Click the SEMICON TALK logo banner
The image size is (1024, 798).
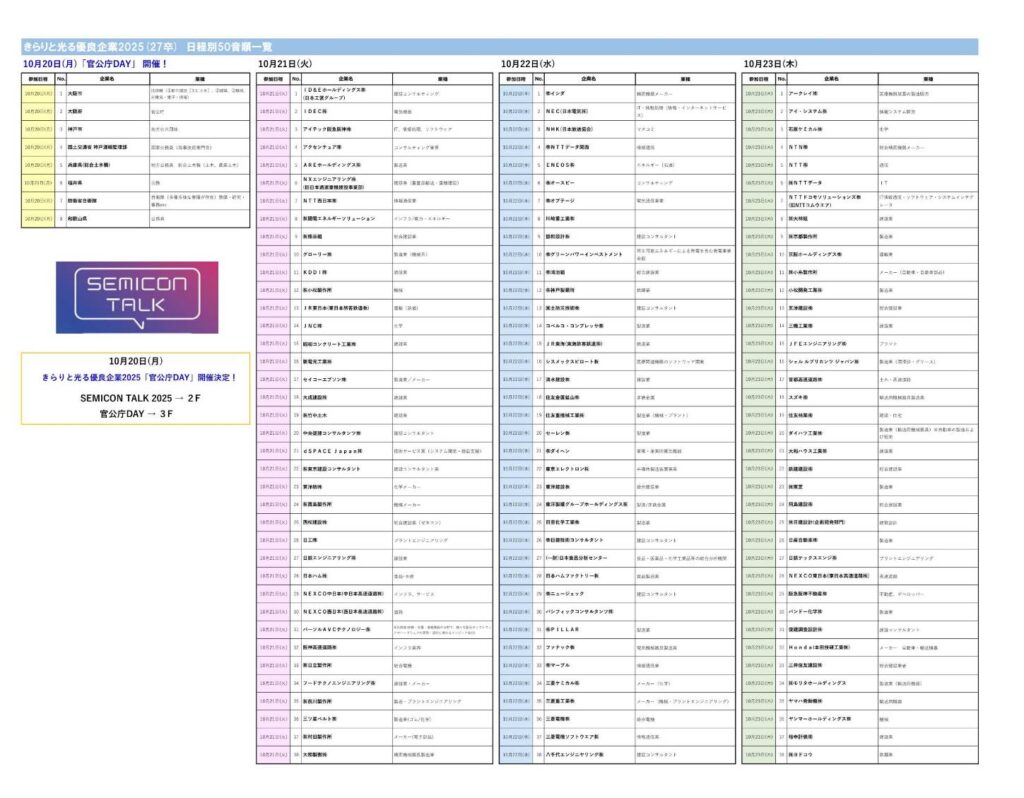tap(136, 297)
